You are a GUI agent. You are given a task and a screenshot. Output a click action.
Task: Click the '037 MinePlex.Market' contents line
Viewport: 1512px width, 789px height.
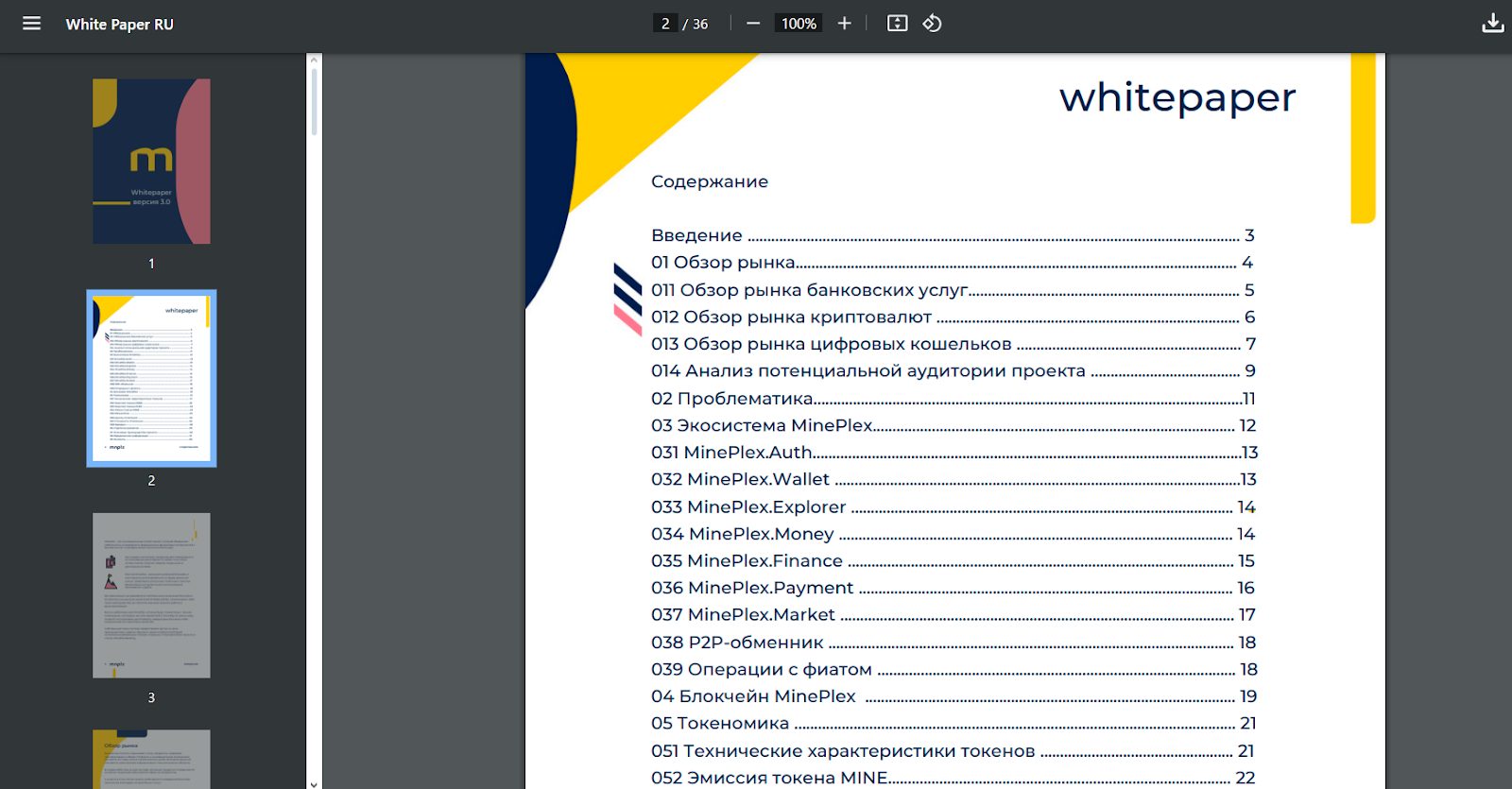coord(953,615)
